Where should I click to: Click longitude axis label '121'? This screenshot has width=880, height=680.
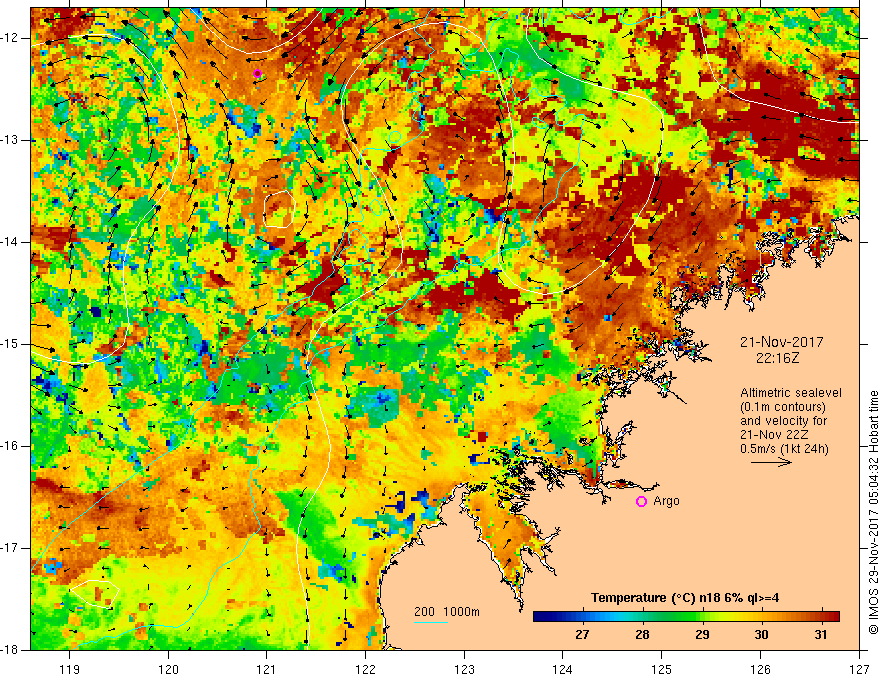click(x=267, y=669)
